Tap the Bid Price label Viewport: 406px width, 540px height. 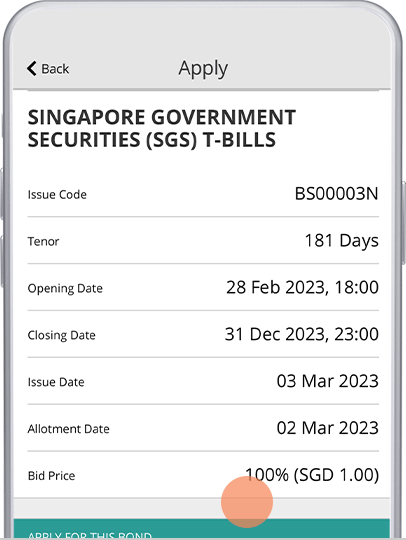[x=51, y=476]
